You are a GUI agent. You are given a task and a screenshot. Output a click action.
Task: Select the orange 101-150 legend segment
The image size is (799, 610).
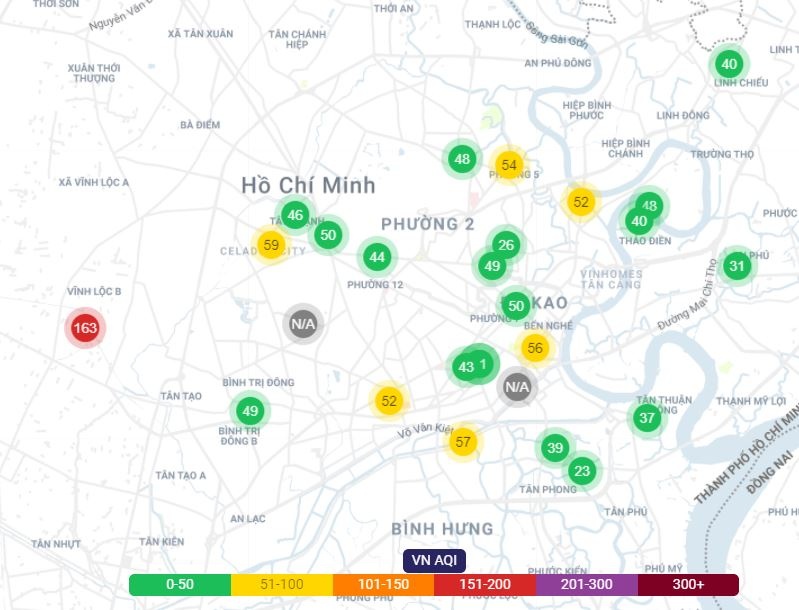383,585
